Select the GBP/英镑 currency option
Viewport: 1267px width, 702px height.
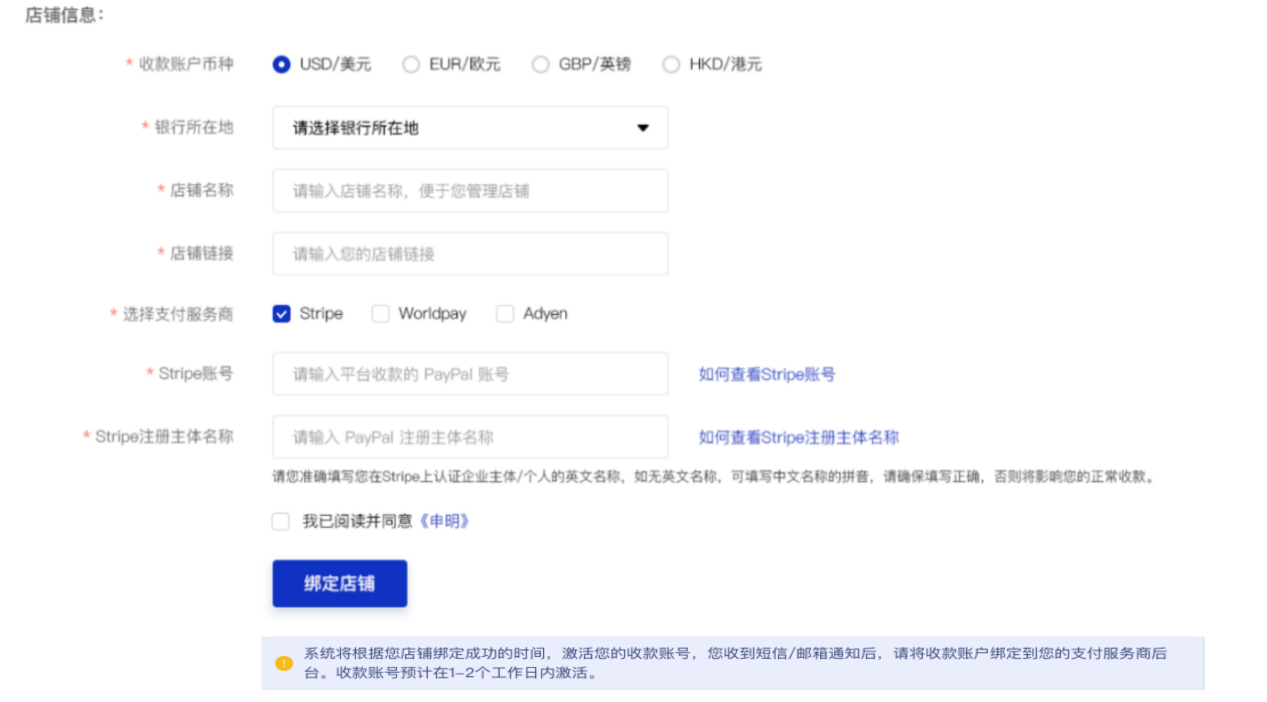tap(541, 63)
